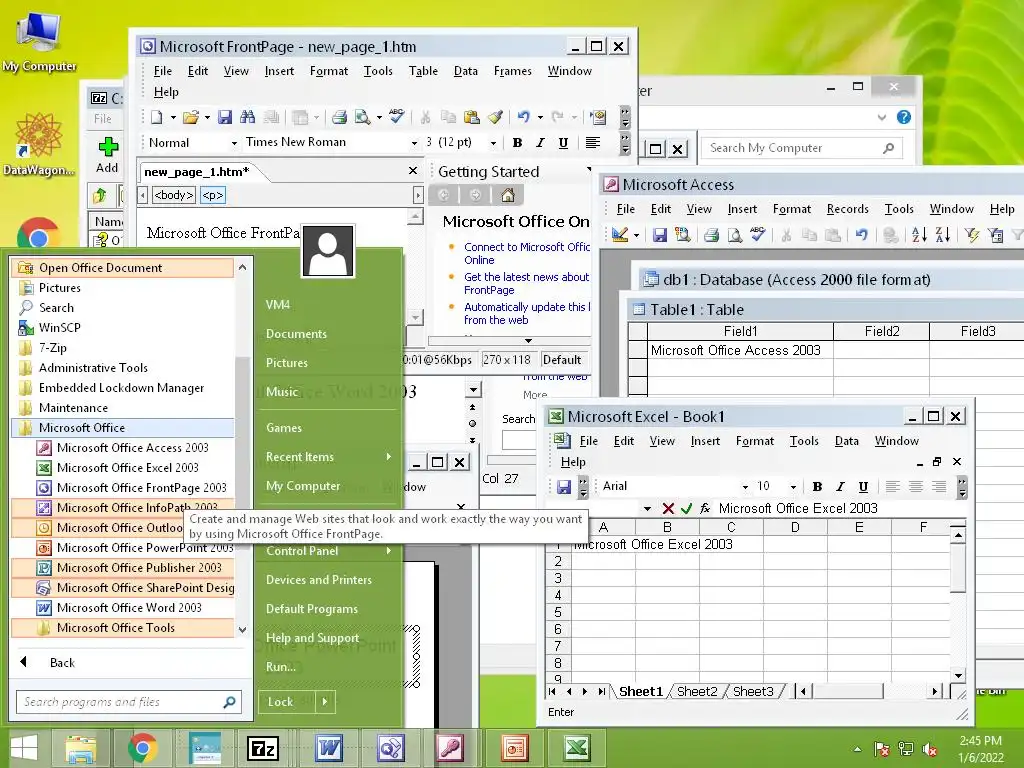This screenshot has width=1024, height=768.
Task: Click Find binoculars icon in FrontPage
Action: [248, 118]
